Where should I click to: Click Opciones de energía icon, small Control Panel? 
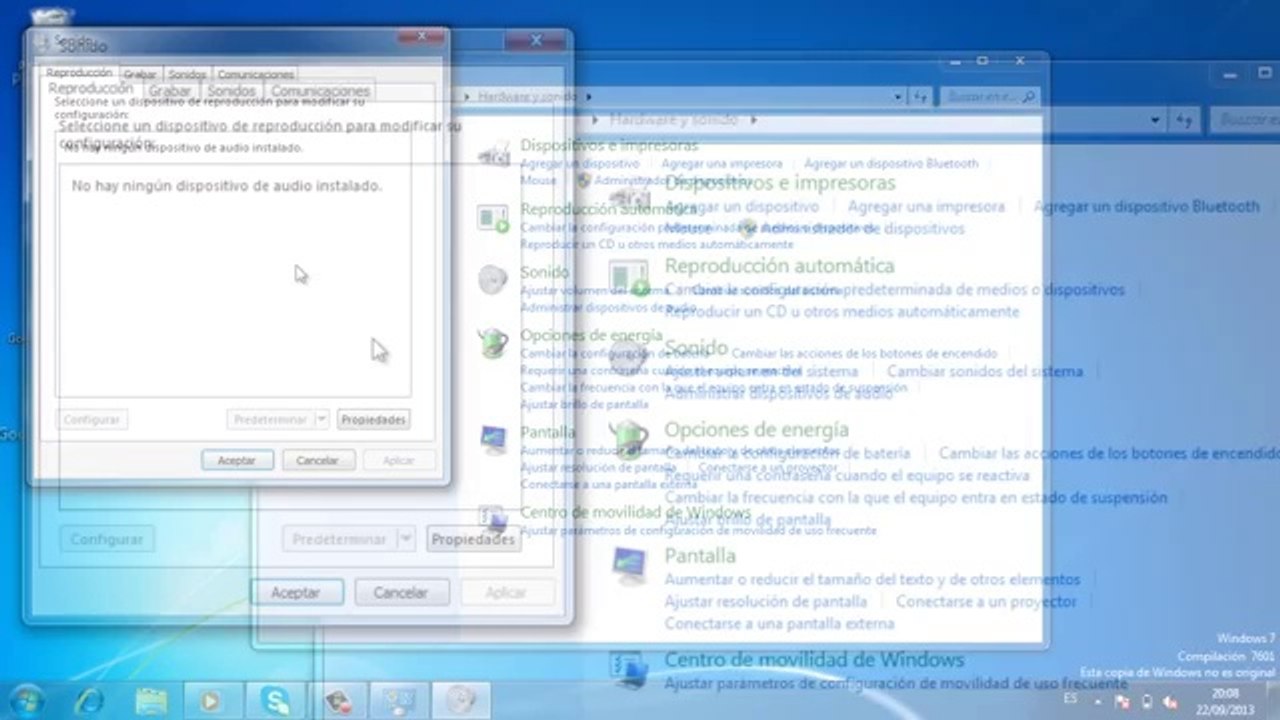click(x=492, y=343)
